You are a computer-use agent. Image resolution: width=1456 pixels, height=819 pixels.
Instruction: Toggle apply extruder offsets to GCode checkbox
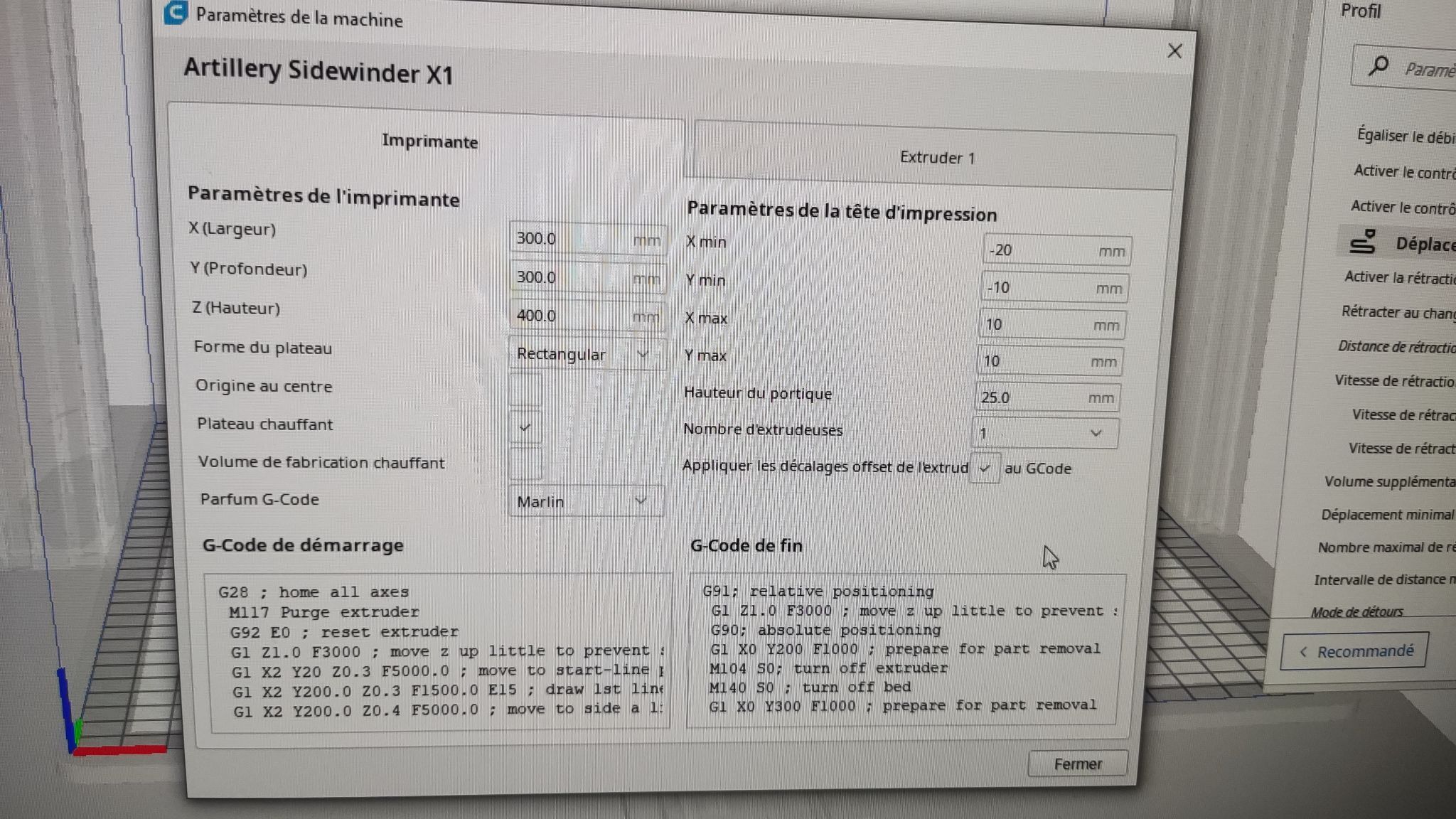pyautogui.click(x=985, y=468)
